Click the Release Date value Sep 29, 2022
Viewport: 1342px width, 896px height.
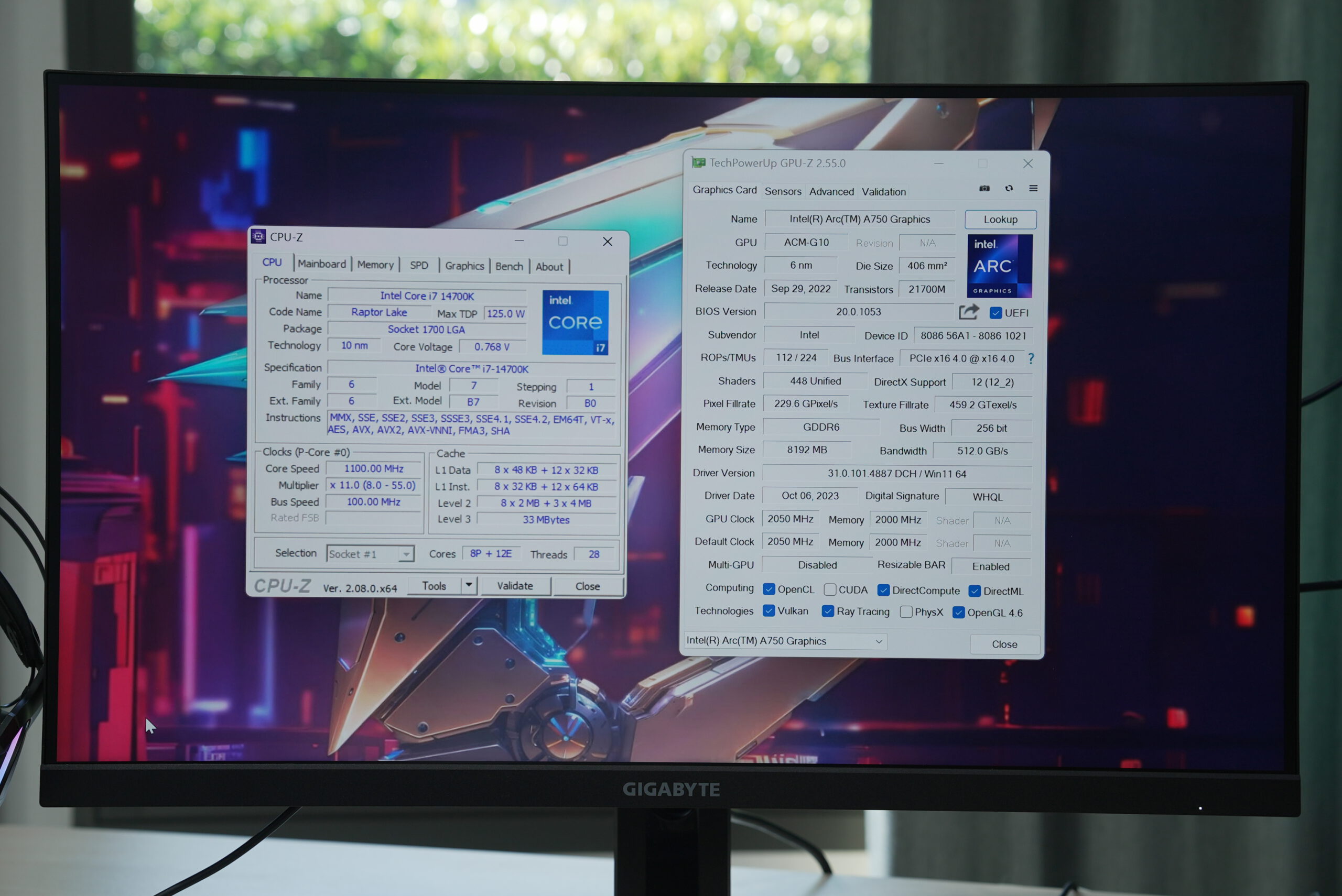(x=800, y=289)
